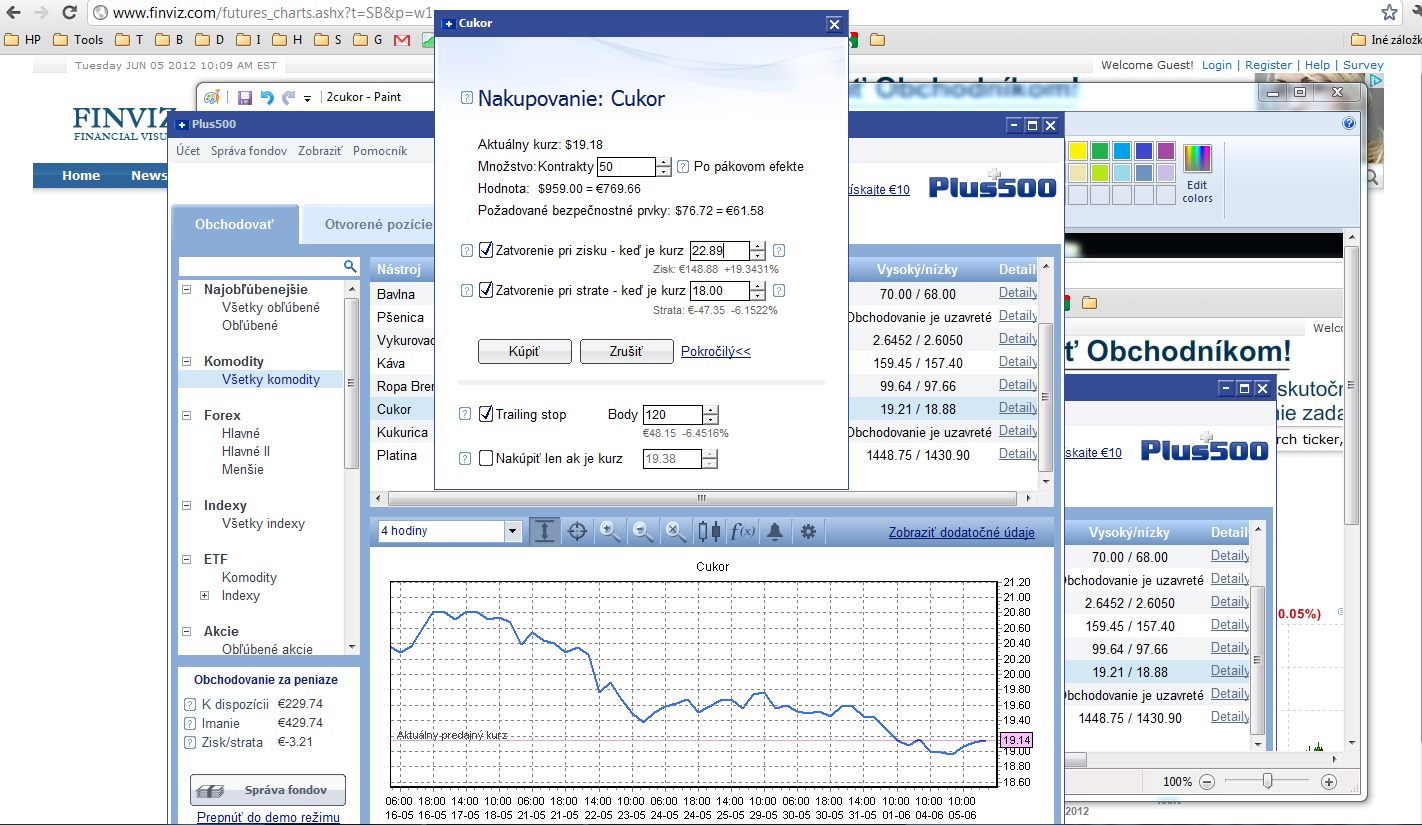Zoom in on the Cukor chart
The height and width of the screenshot is (825, 1422).
coord(610,531)
